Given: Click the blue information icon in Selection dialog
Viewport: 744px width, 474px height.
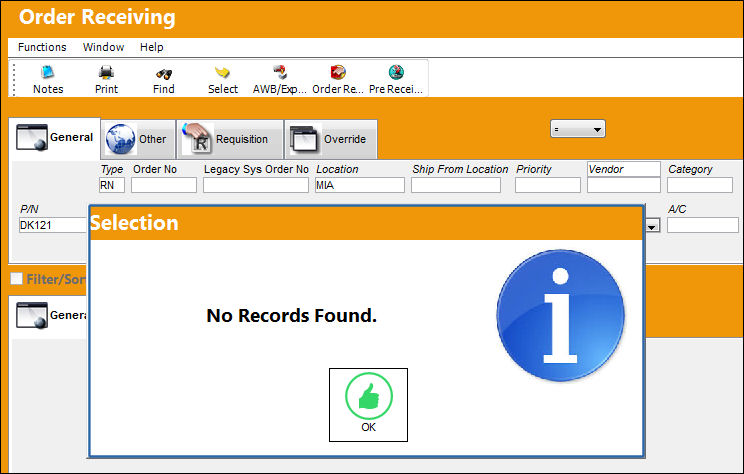Looking at the screenshot, I should tap(560, 316).
